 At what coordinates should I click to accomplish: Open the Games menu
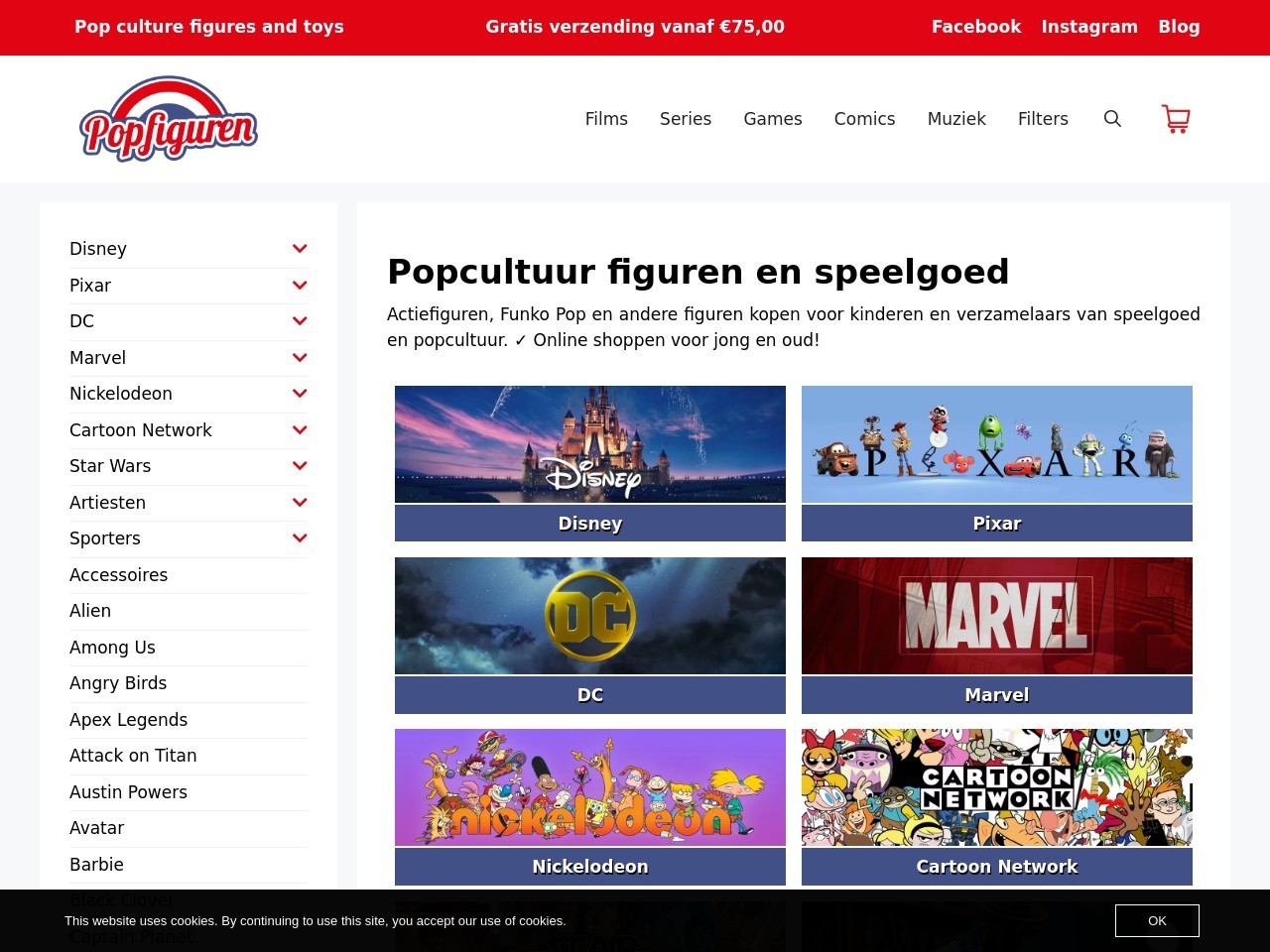click(x=773, y=119)
